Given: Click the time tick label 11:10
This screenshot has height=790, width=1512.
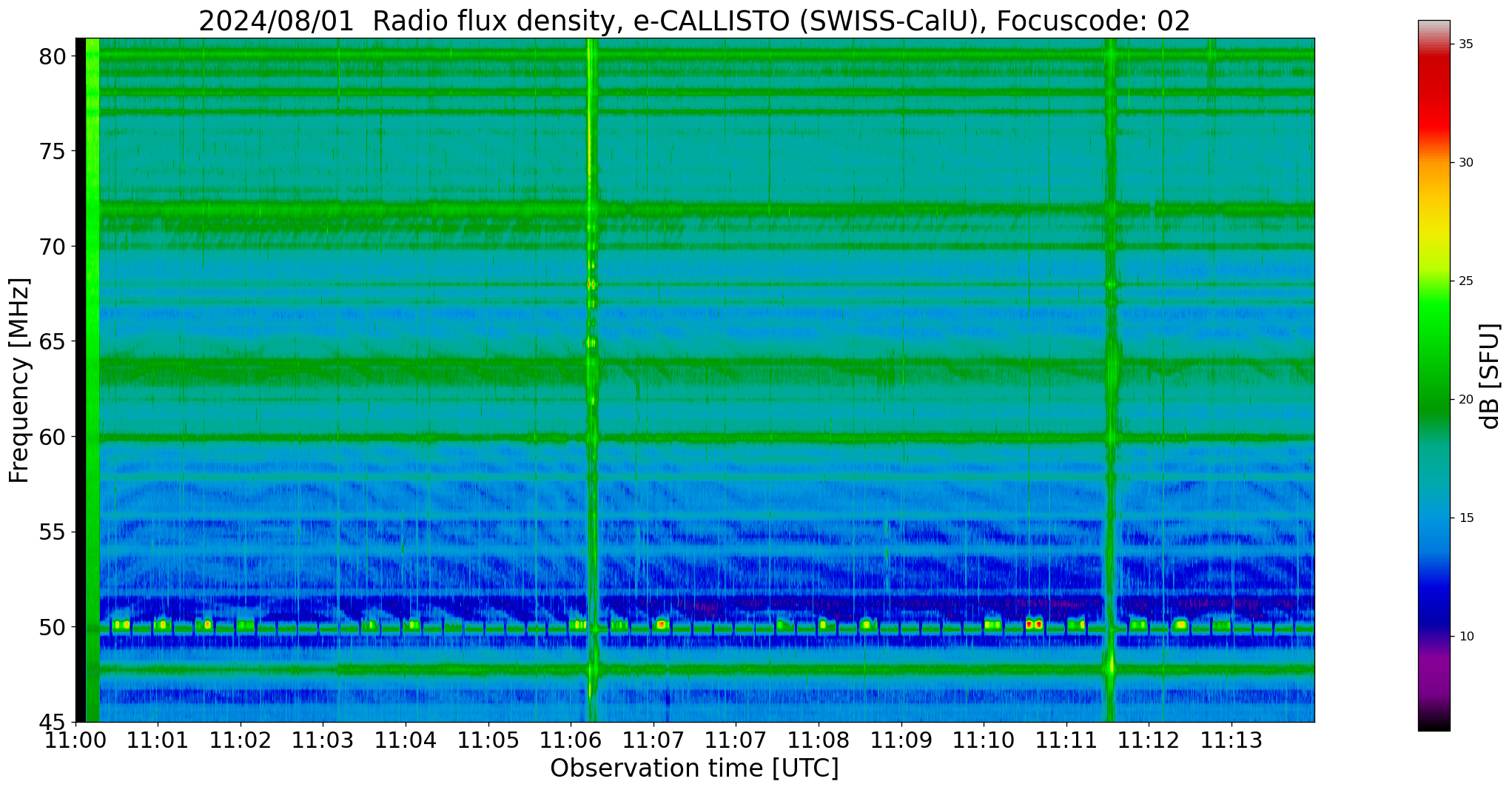Looking at the screenshot, I should (x=984, y=740).
